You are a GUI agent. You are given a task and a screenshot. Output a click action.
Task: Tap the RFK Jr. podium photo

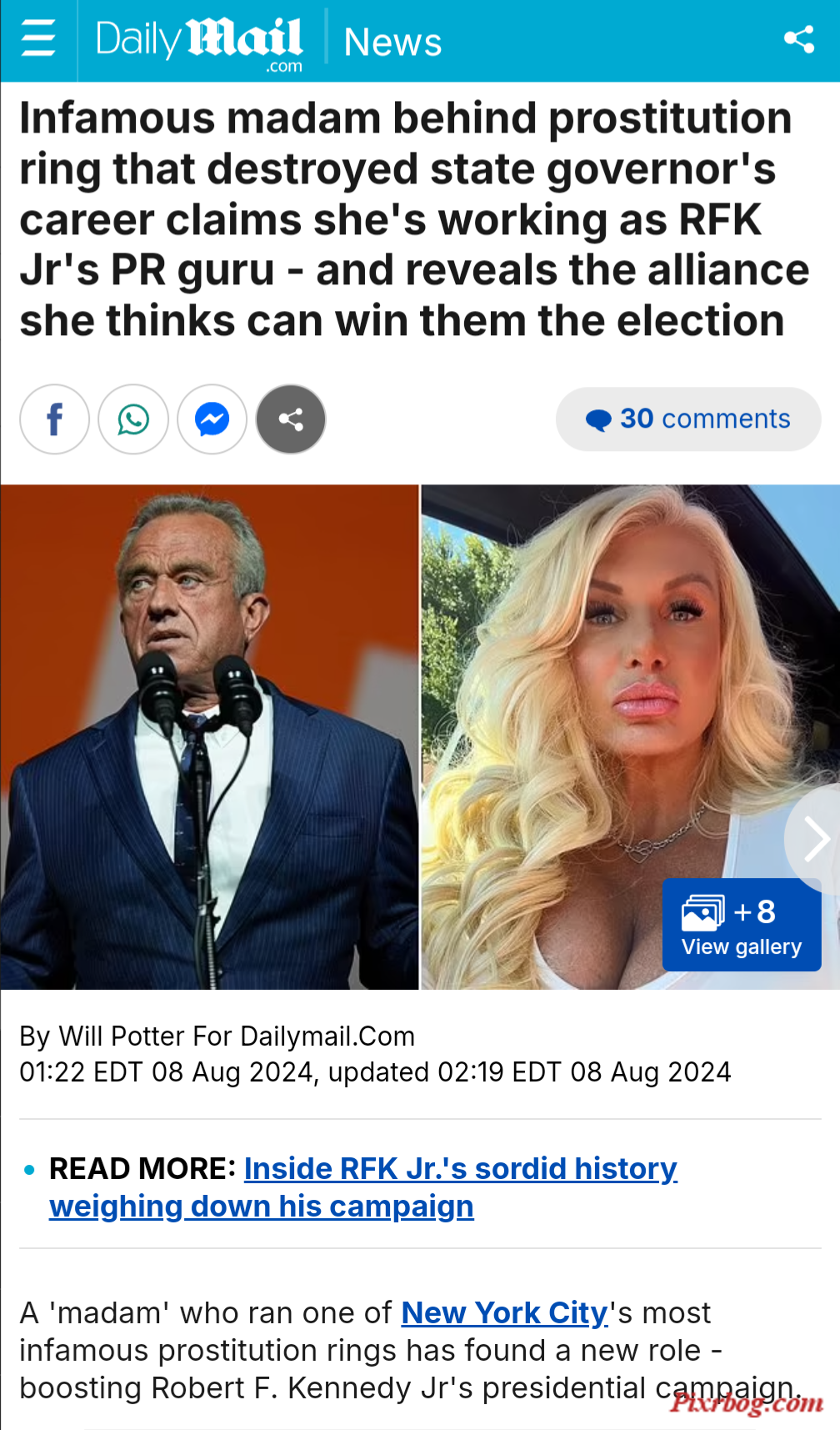209,737
